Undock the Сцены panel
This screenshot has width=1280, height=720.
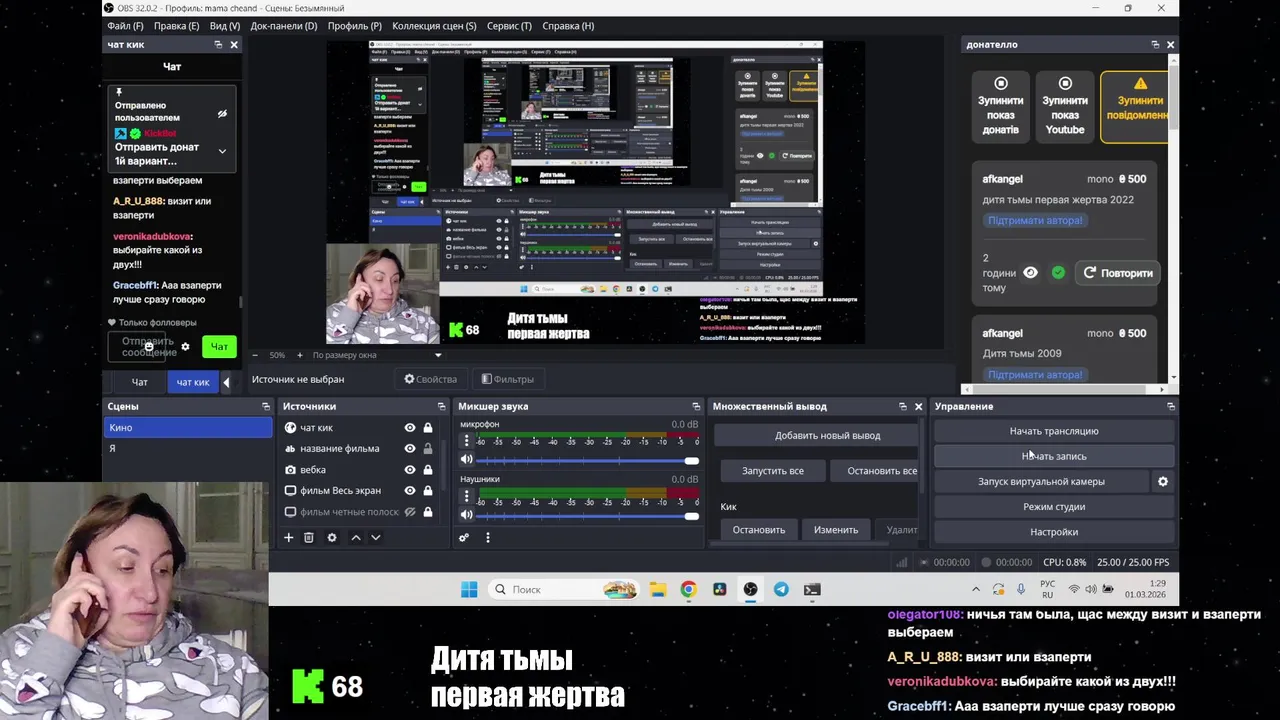266,406
